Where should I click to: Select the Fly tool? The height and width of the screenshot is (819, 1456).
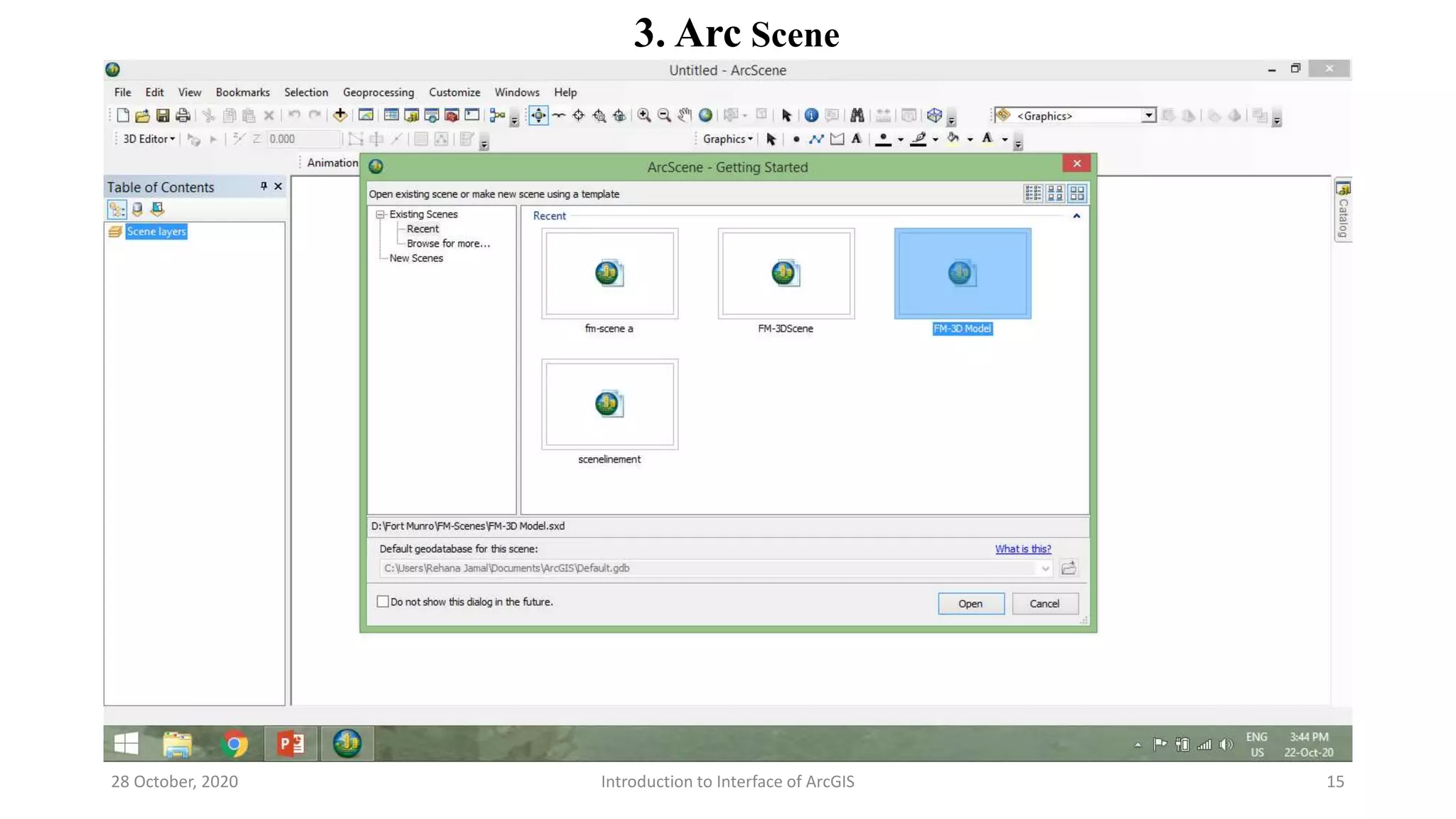point(559,115)
